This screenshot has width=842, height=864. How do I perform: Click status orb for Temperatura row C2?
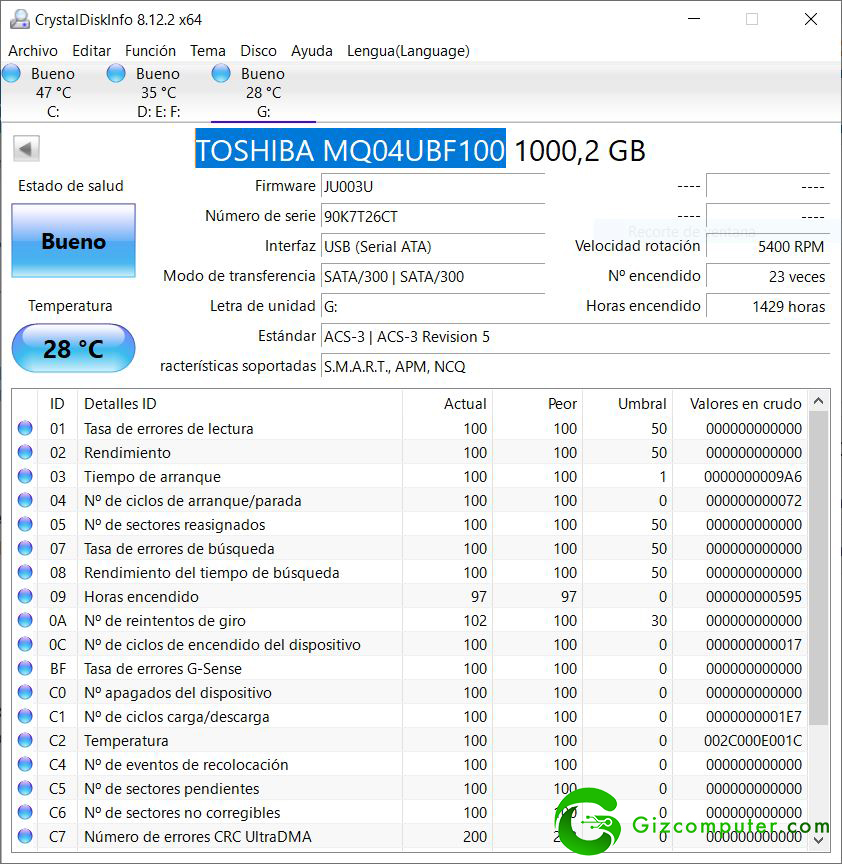point(25,740)
